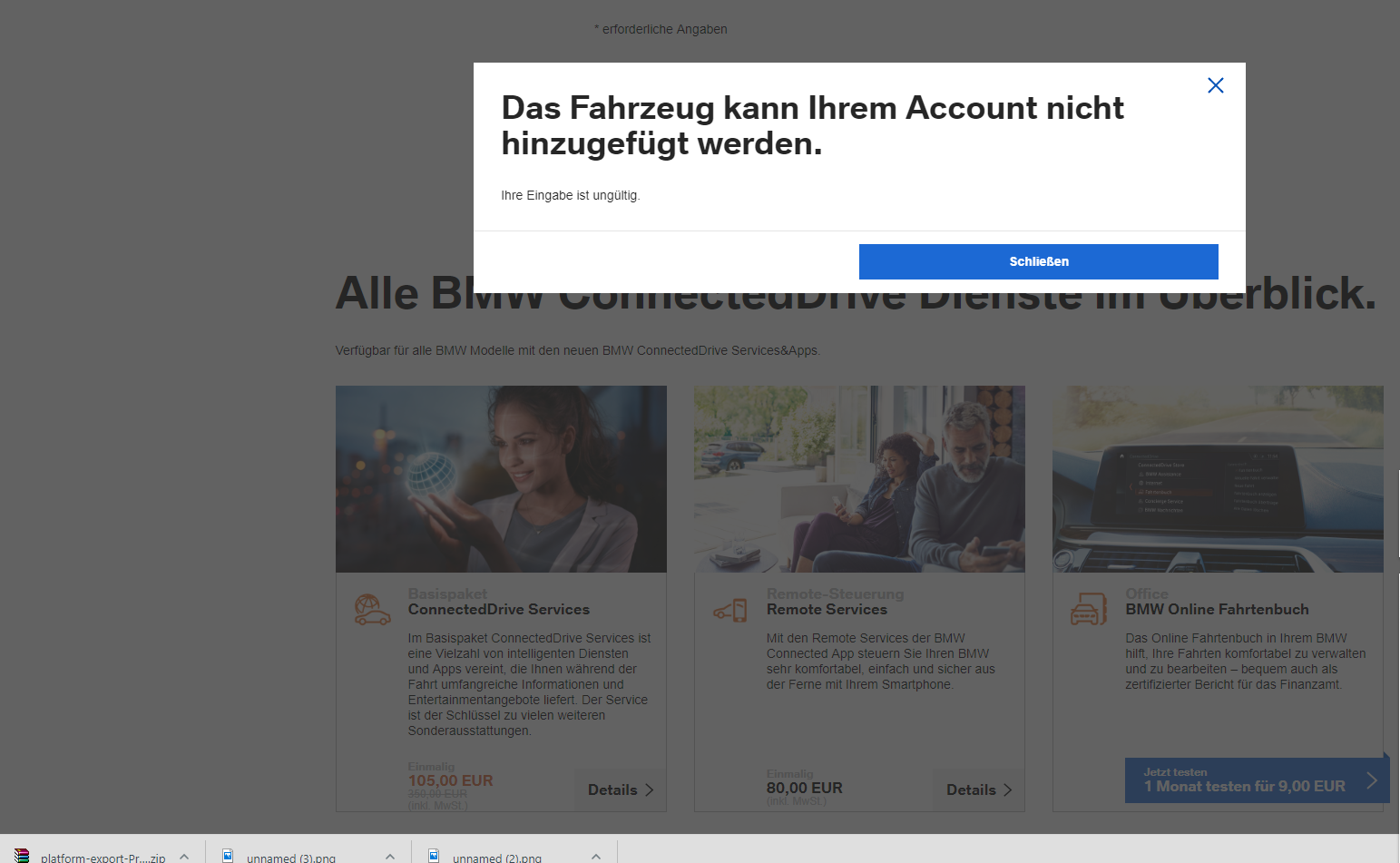Click the ConnectedDrive Services heading
Screen dimensions: 1400x863
coord(498,610)
